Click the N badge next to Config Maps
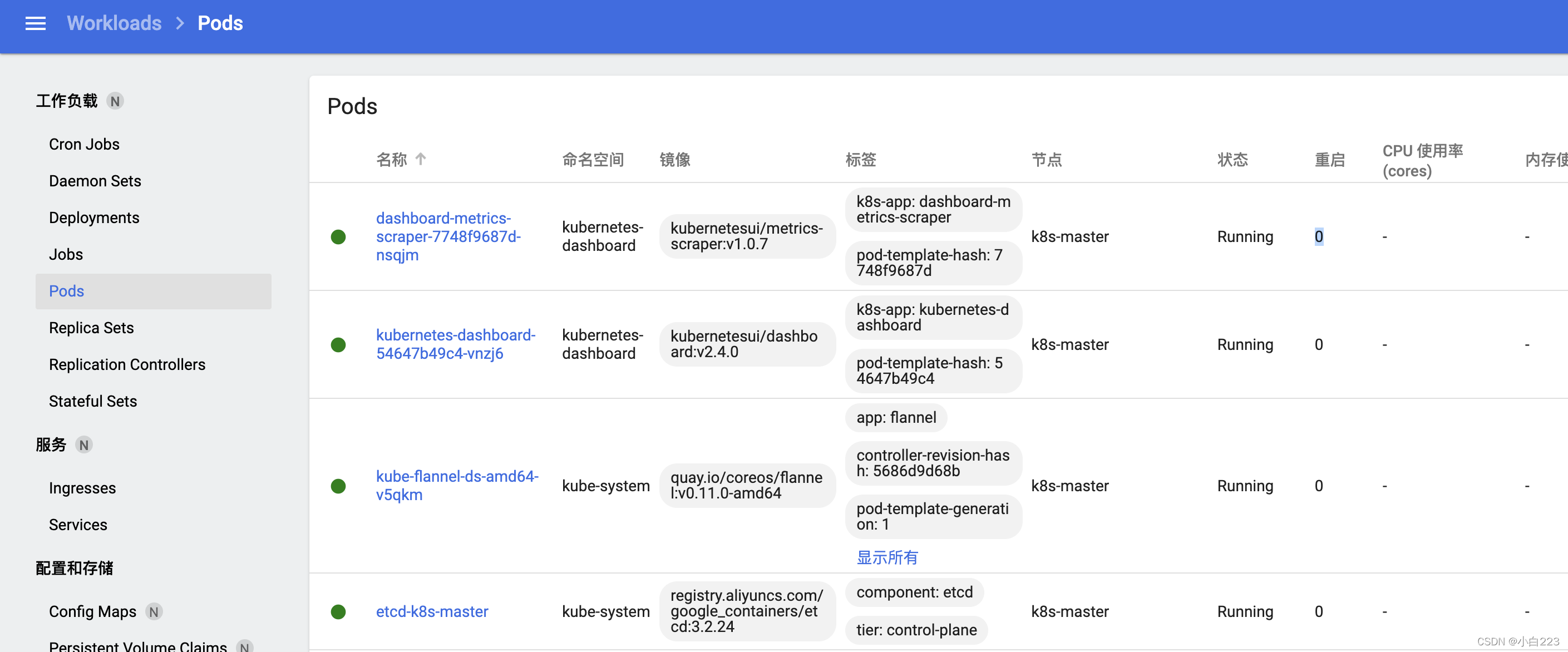 154,611
